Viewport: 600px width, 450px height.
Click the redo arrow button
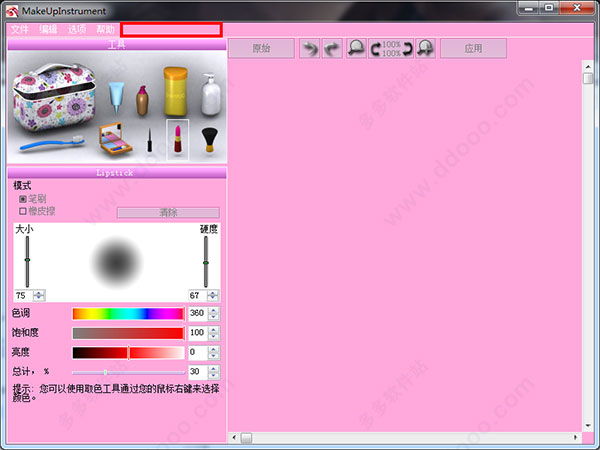(x=332, y=49)
